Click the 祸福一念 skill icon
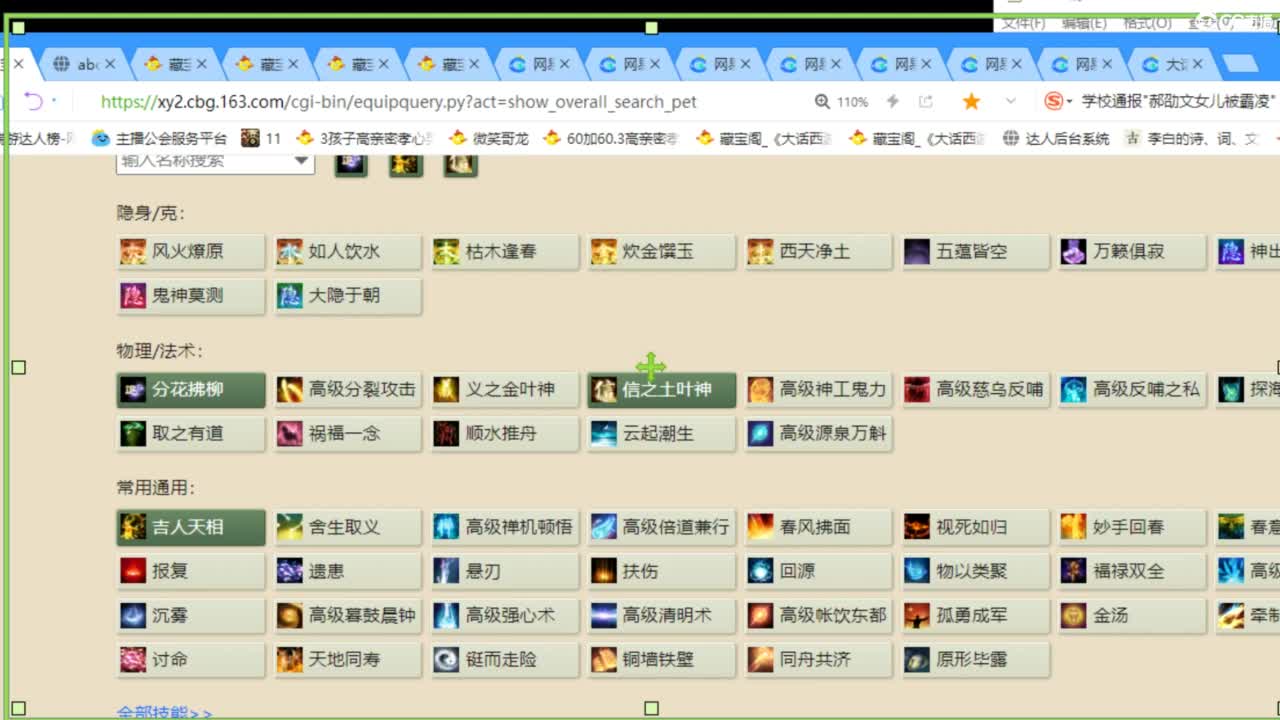 [x=290, y=434]
